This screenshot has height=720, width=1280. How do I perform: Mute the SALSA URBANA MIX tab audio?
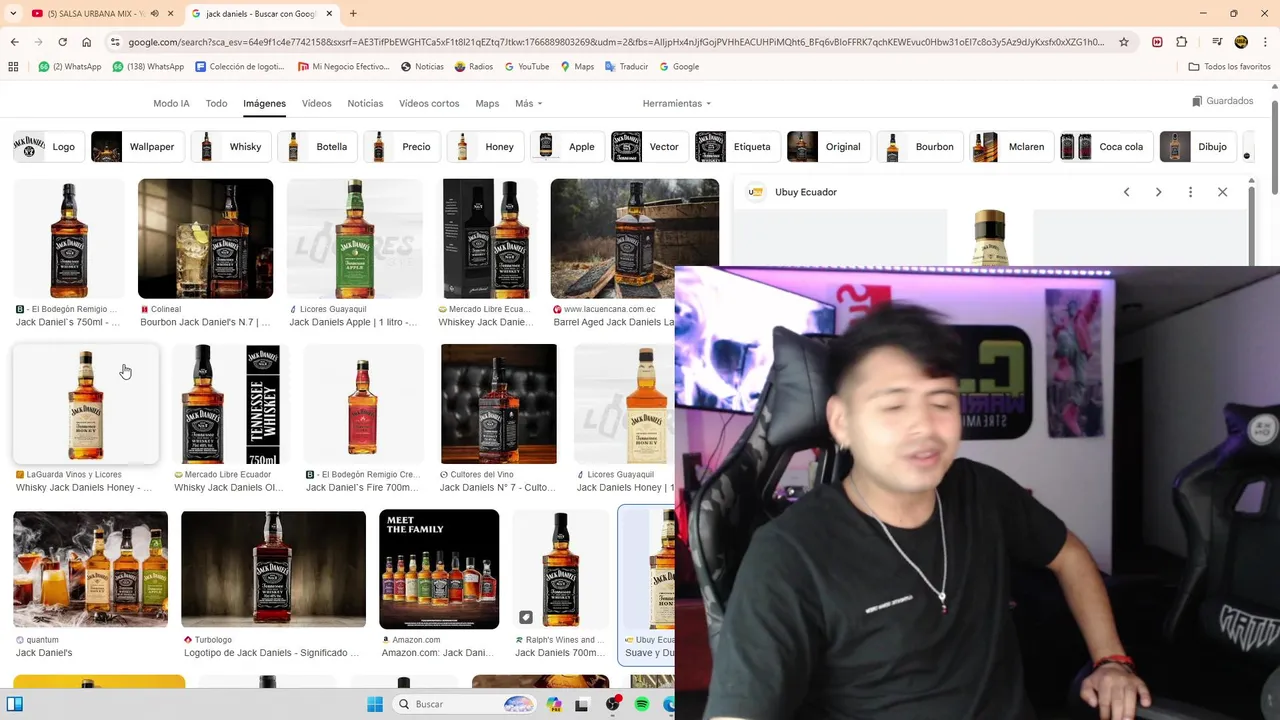coord(154,14)
